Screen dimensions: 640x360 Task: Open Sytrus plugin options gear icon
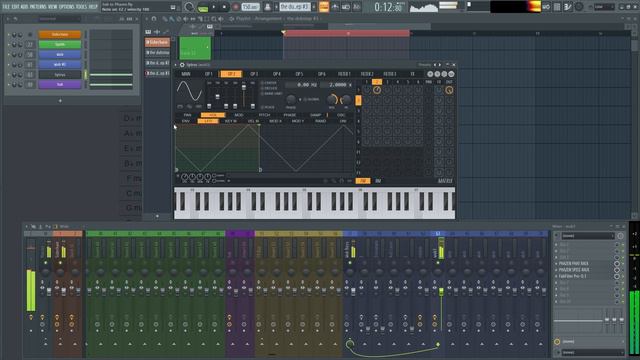point(182,65)
